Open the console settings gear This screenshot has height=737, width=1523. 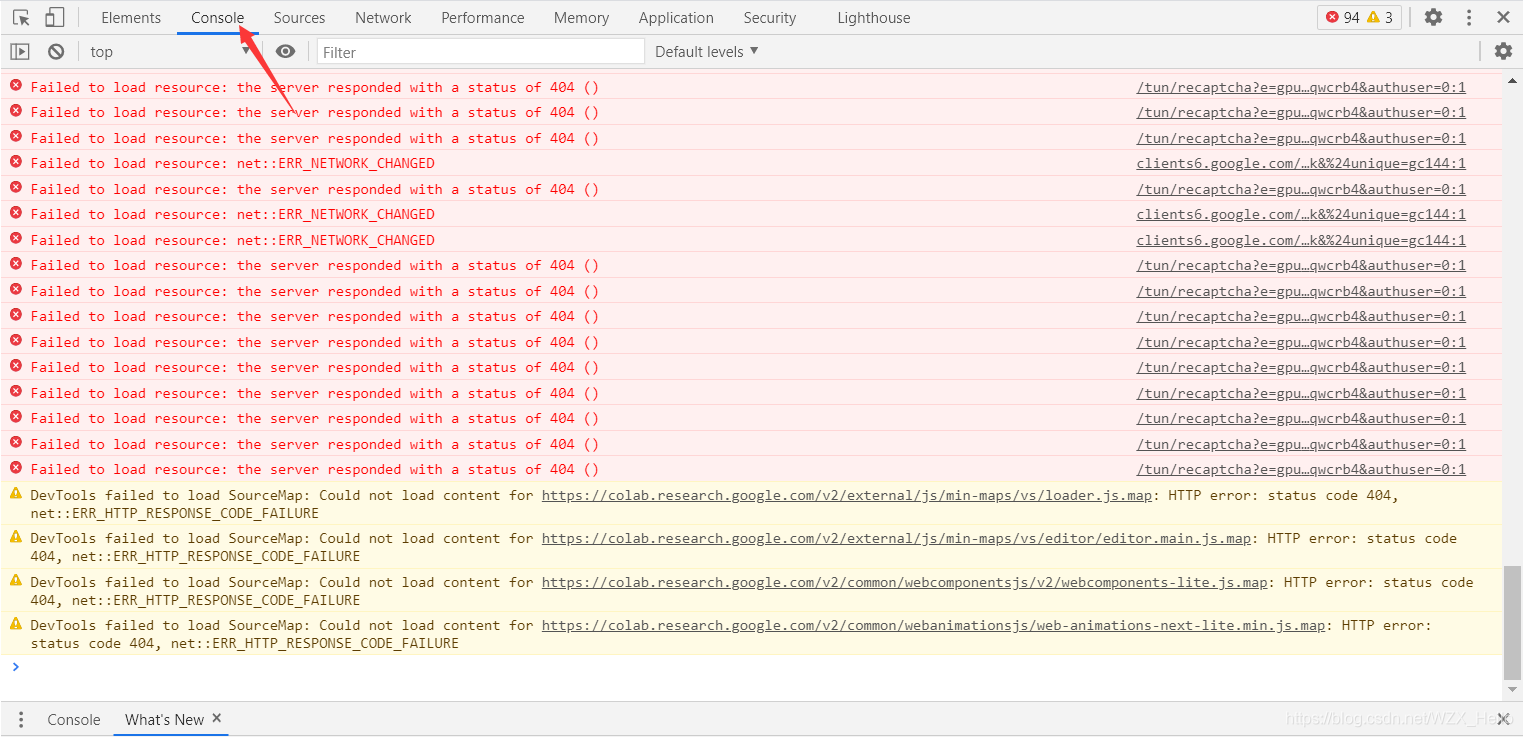tap(1503, 51)
